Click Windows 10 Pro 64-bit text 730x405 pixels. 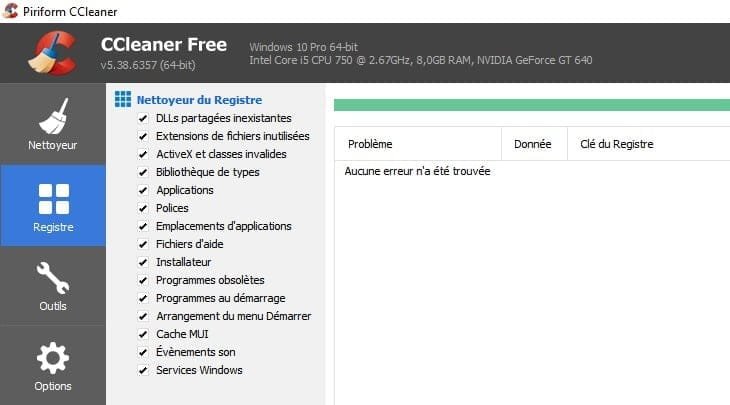(304, 47)
